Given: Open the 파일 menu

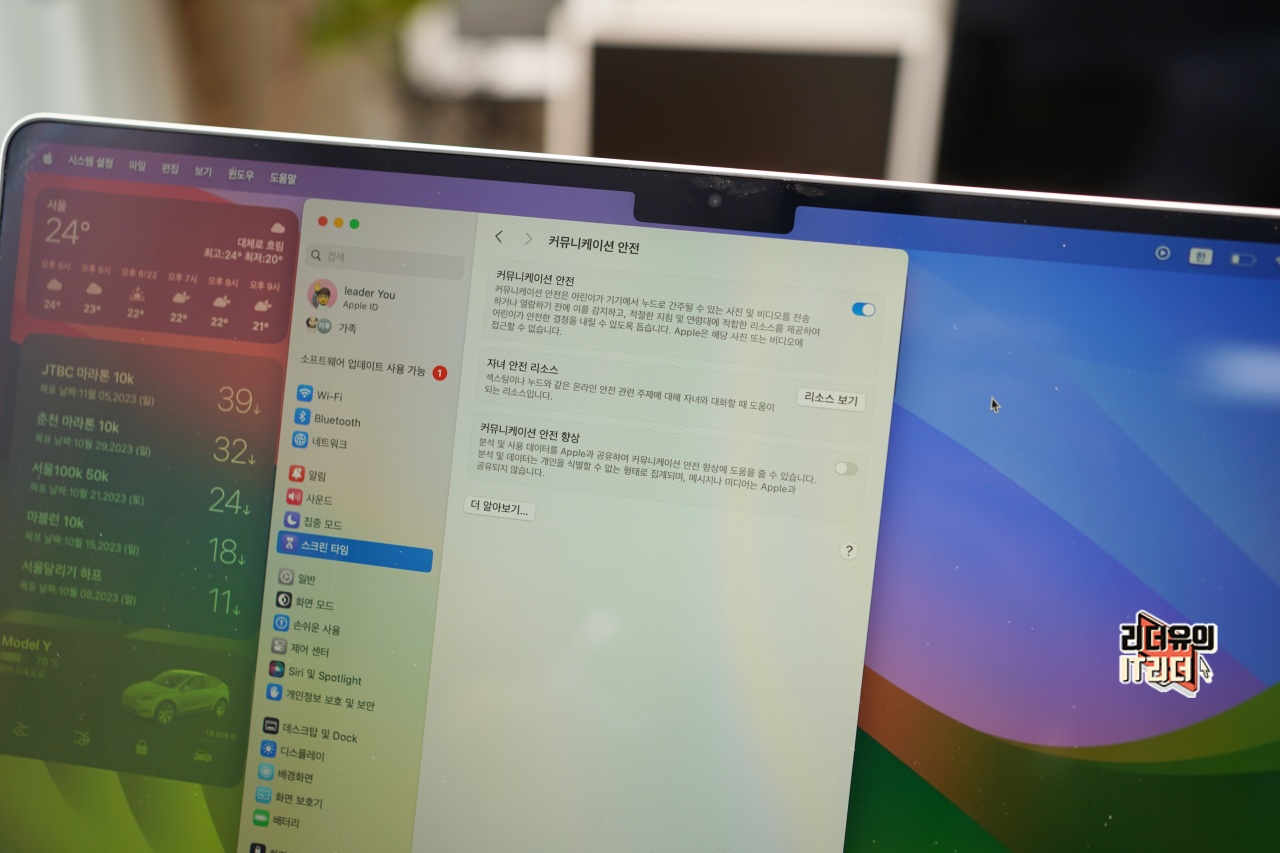Looking at the screenshot, I should [137, 166].
